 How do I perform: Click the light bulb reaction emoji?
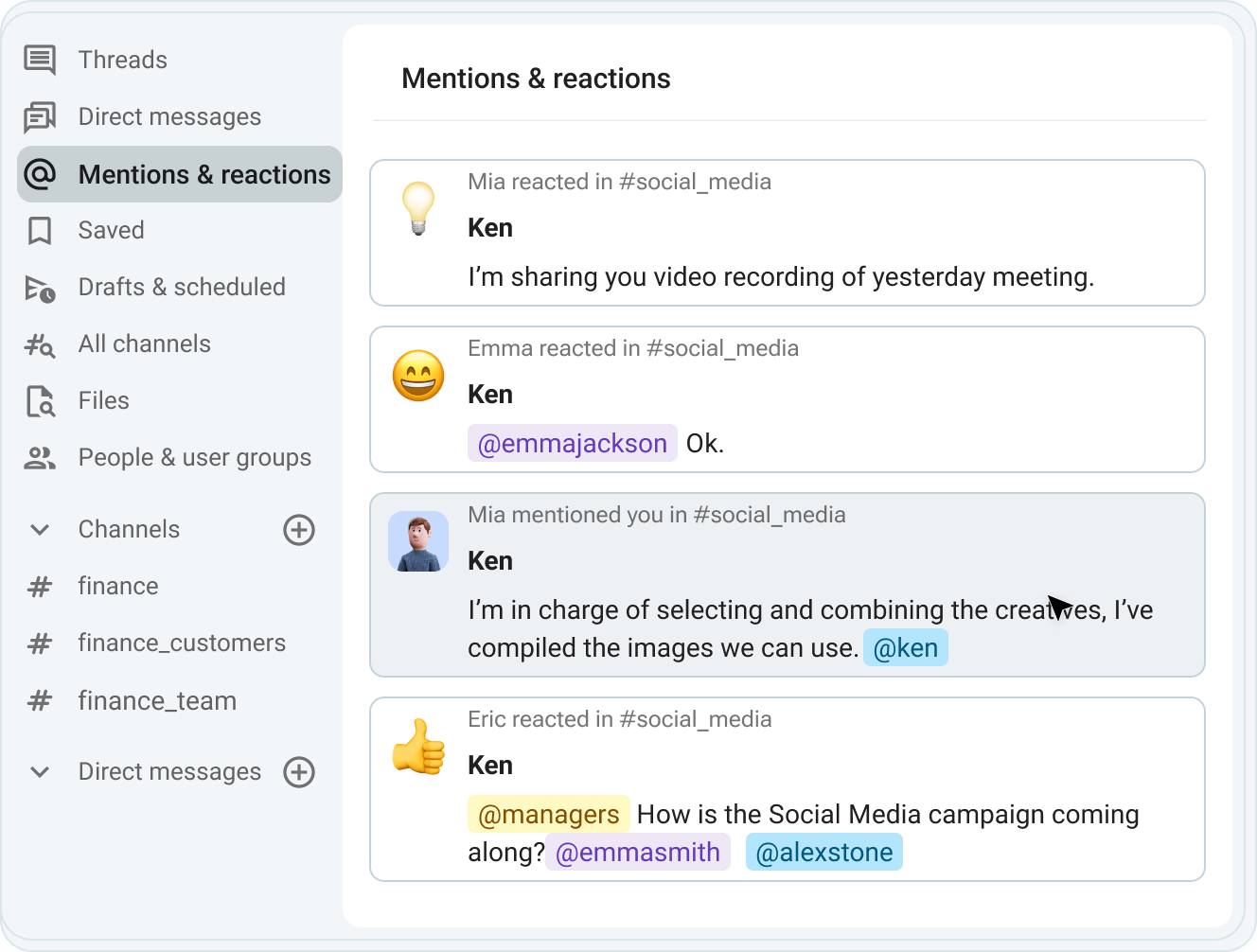pos(418,208)
